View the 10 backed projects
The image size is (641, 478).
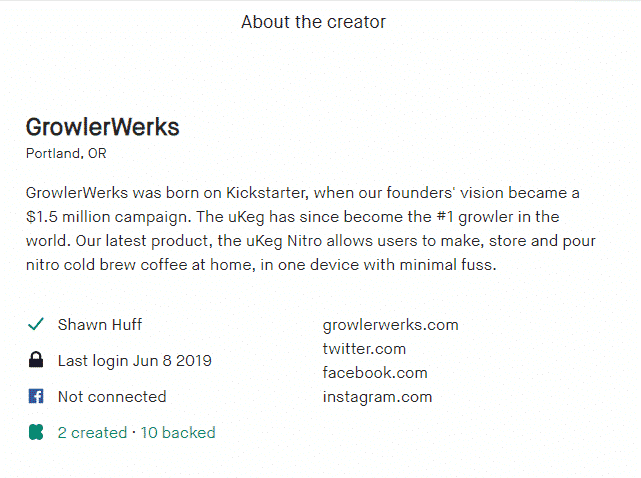(x=177, y=433)
